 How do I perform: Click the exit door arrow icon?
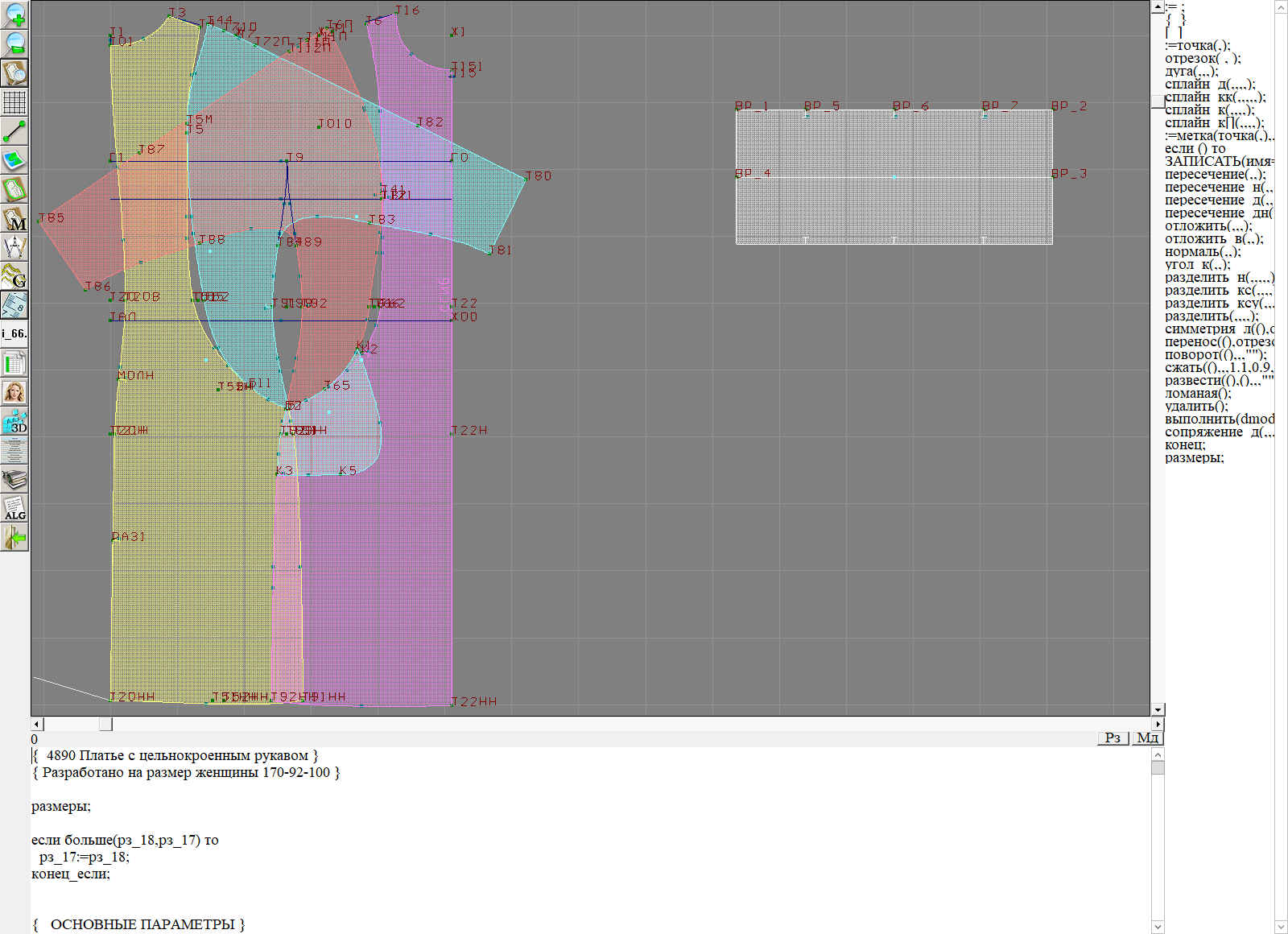14,537
